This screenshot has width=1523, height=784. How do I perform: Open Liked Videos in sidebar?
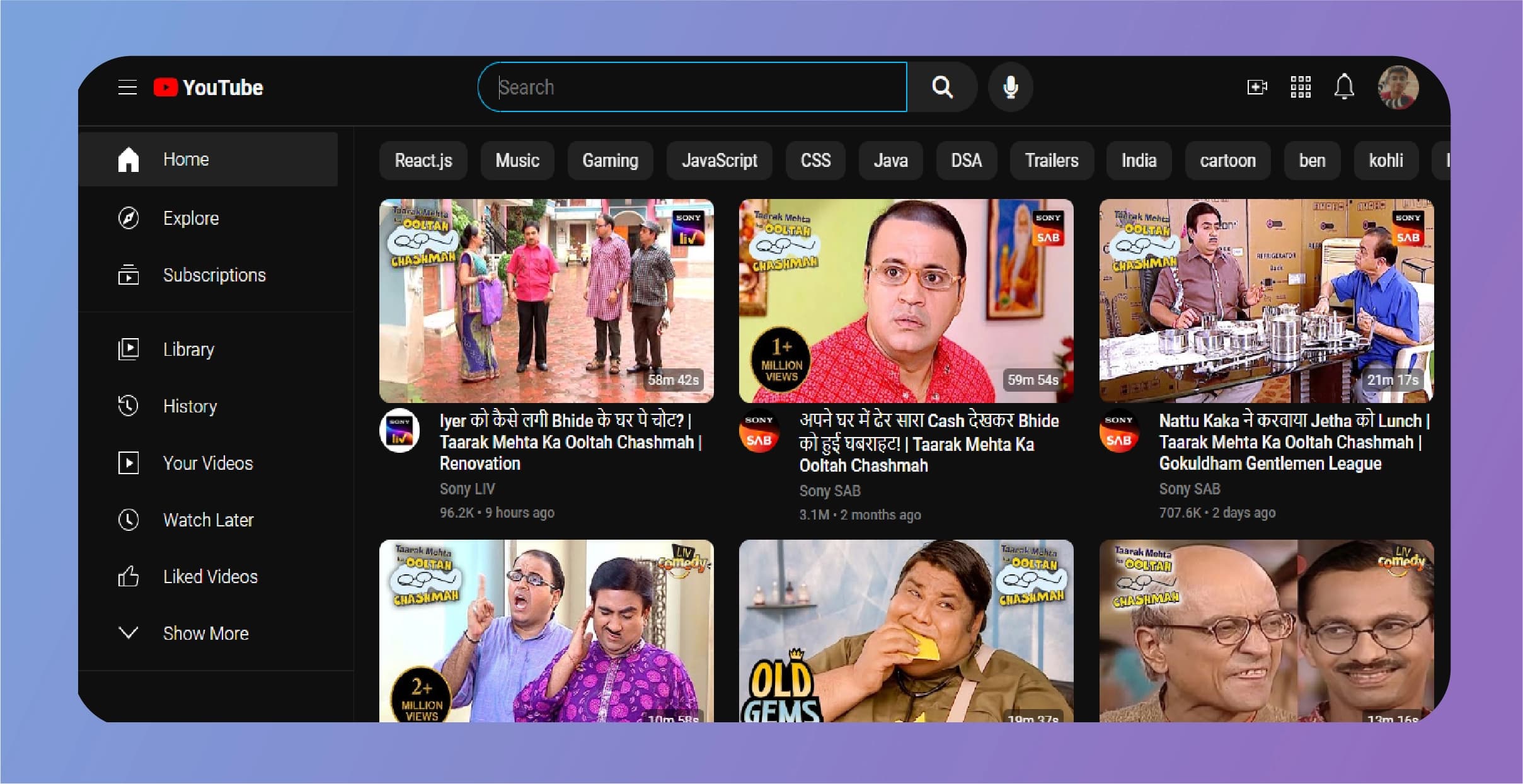[208, 576]
